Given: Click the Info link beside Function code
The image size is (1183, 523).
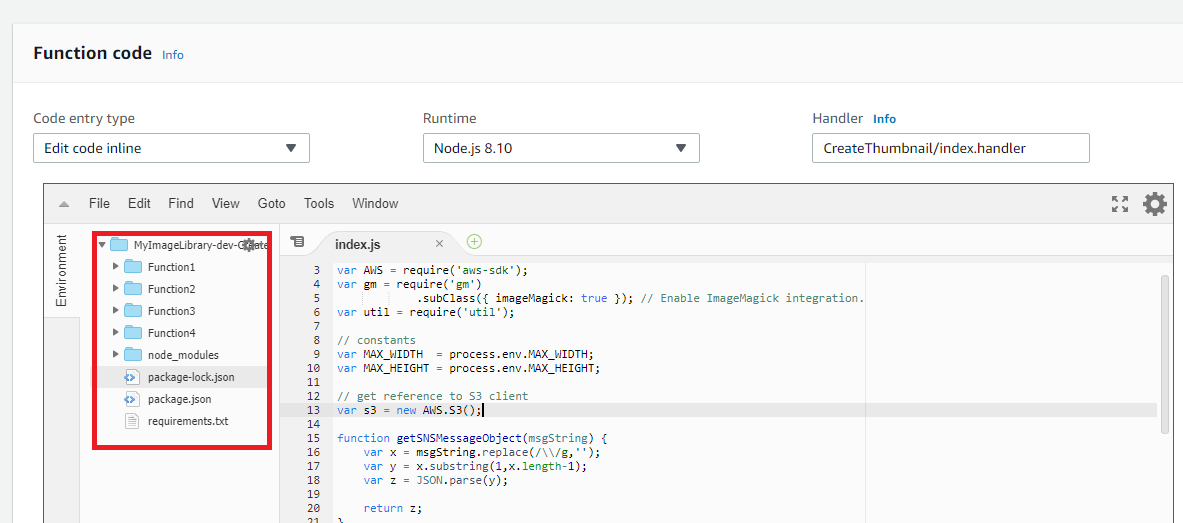Looking at the screenshot, I should click(173, 55).
